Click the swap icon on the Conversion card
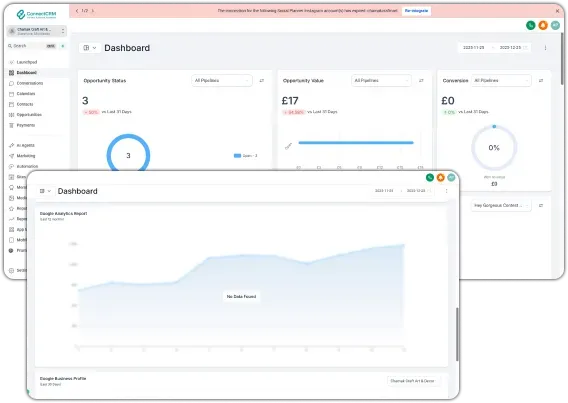This screenshot has width=568, height=403. click(541, 80)
